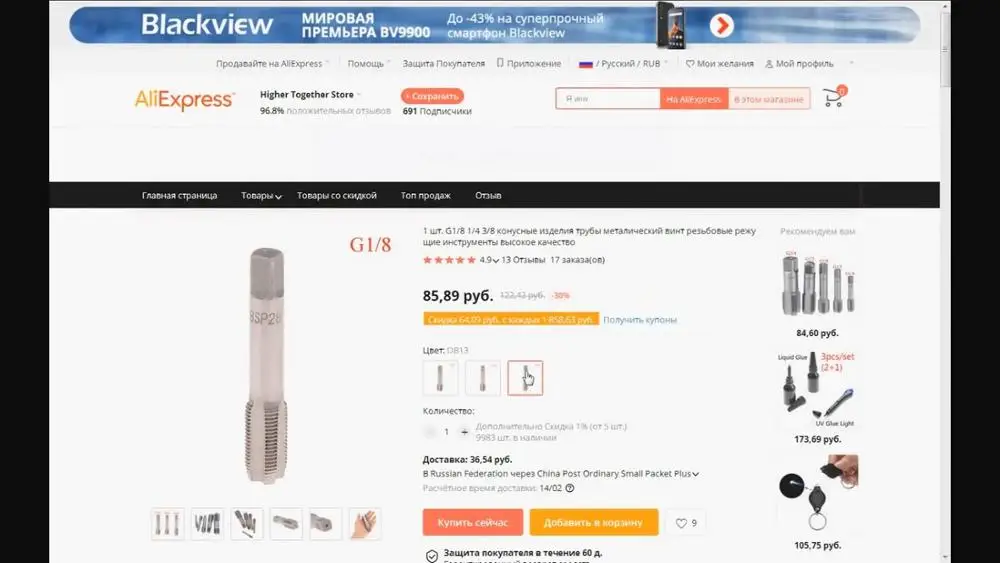Select the first color variant swatch
Image resolution: width=1000 pixels, height=563 pixels.
(440, 377)
